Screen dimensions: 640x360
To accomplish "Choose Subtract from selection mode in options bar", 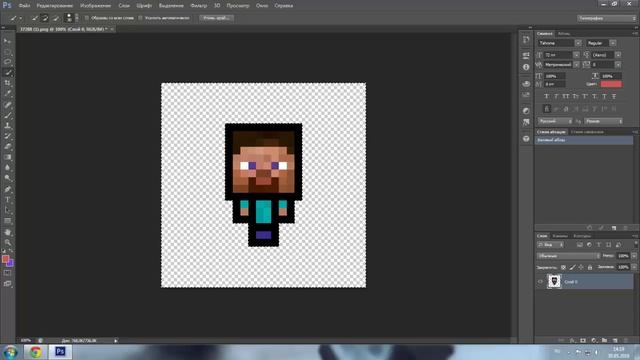I will [56, 18].
